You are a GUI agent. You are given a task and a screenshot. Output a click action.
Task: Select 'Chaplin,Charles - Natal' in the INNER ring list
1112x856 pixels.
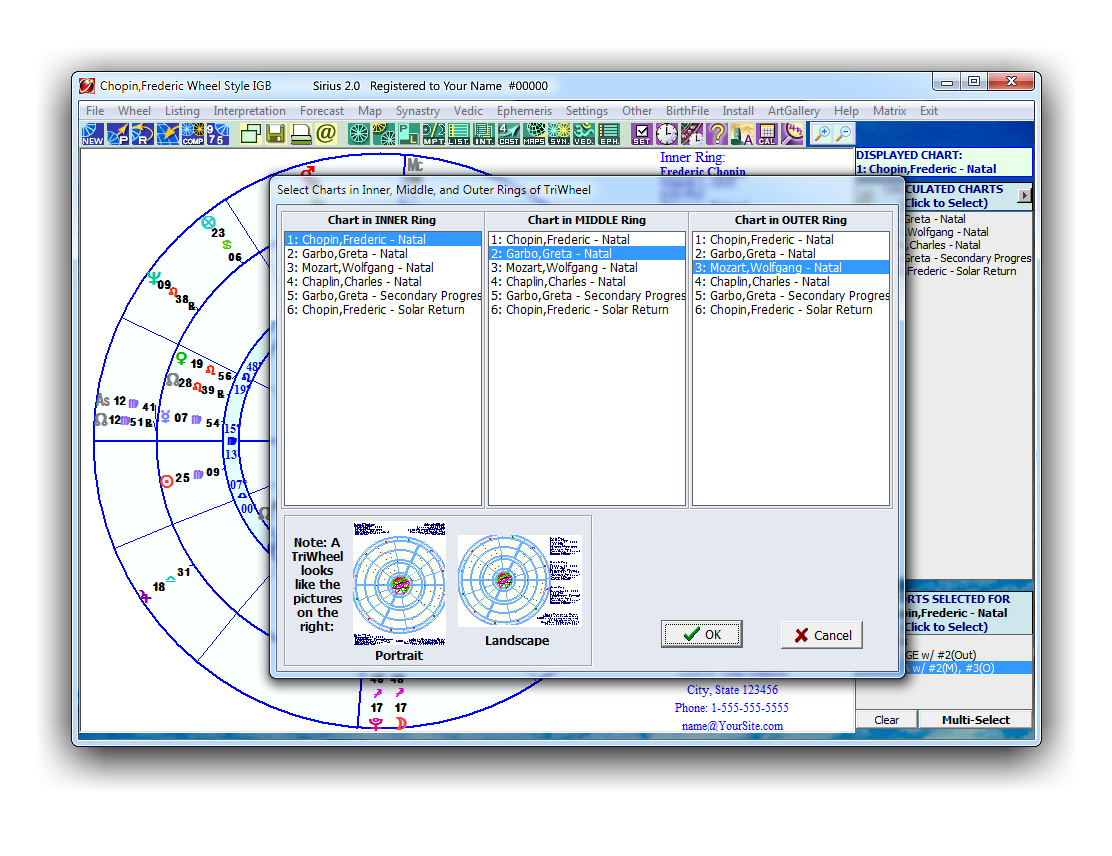(x=383, y=282)
